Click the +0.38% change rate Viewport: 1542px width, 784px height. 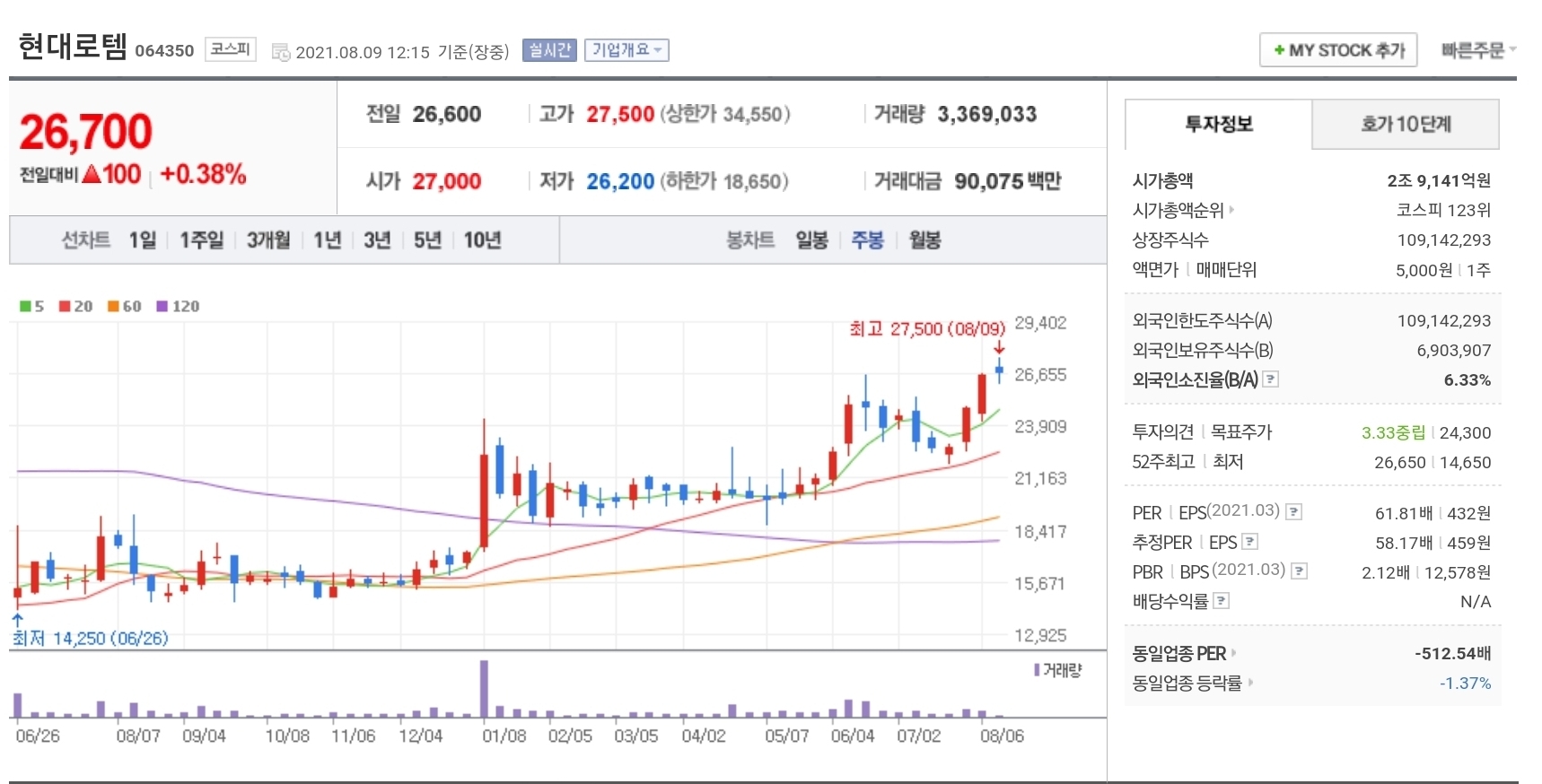pos(203,174)
